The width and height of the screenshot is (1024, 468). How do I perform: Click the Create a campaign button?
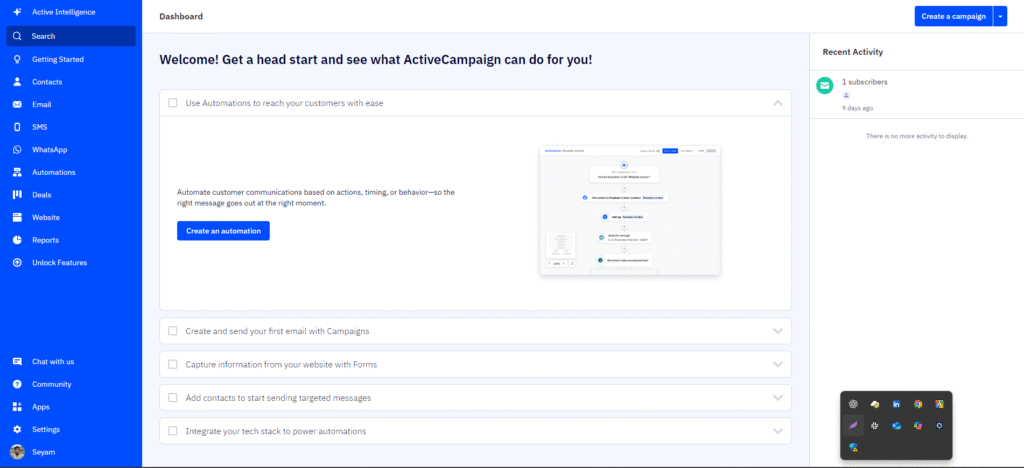tap(953, 16)
